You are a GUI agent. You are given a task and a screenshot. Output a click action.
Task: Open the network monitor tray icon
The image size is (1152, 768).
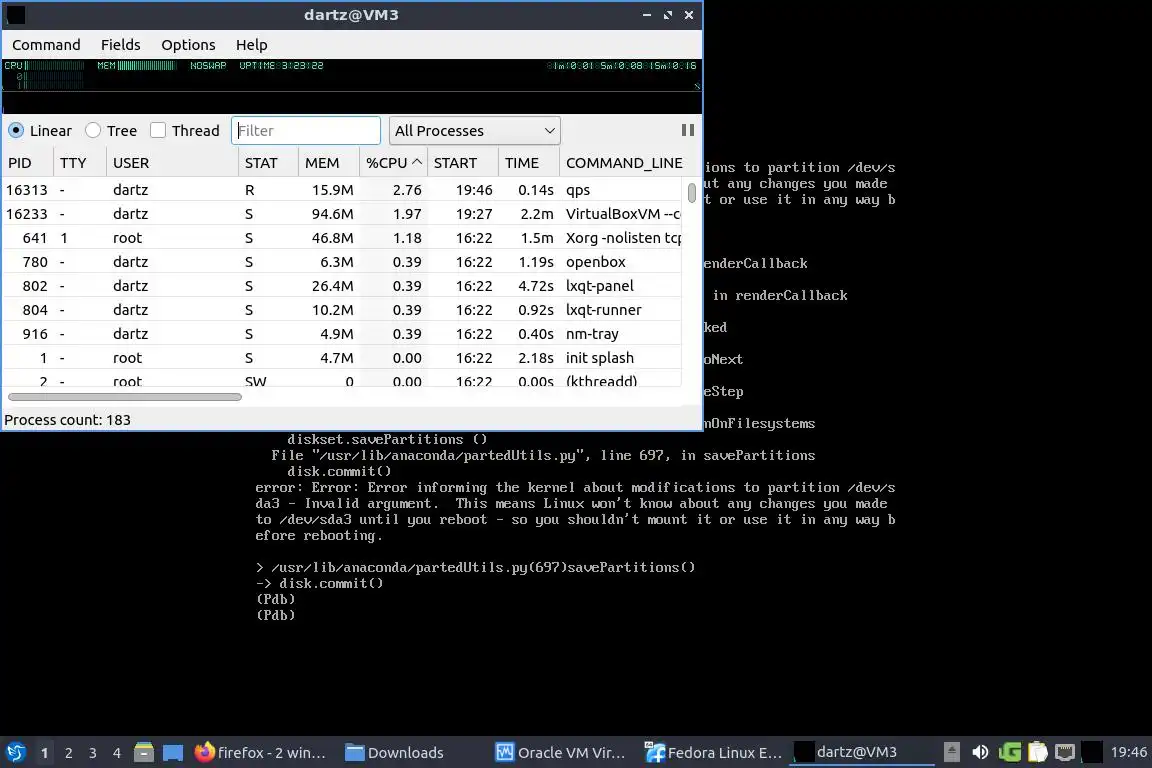click(x=1065, y=752)
